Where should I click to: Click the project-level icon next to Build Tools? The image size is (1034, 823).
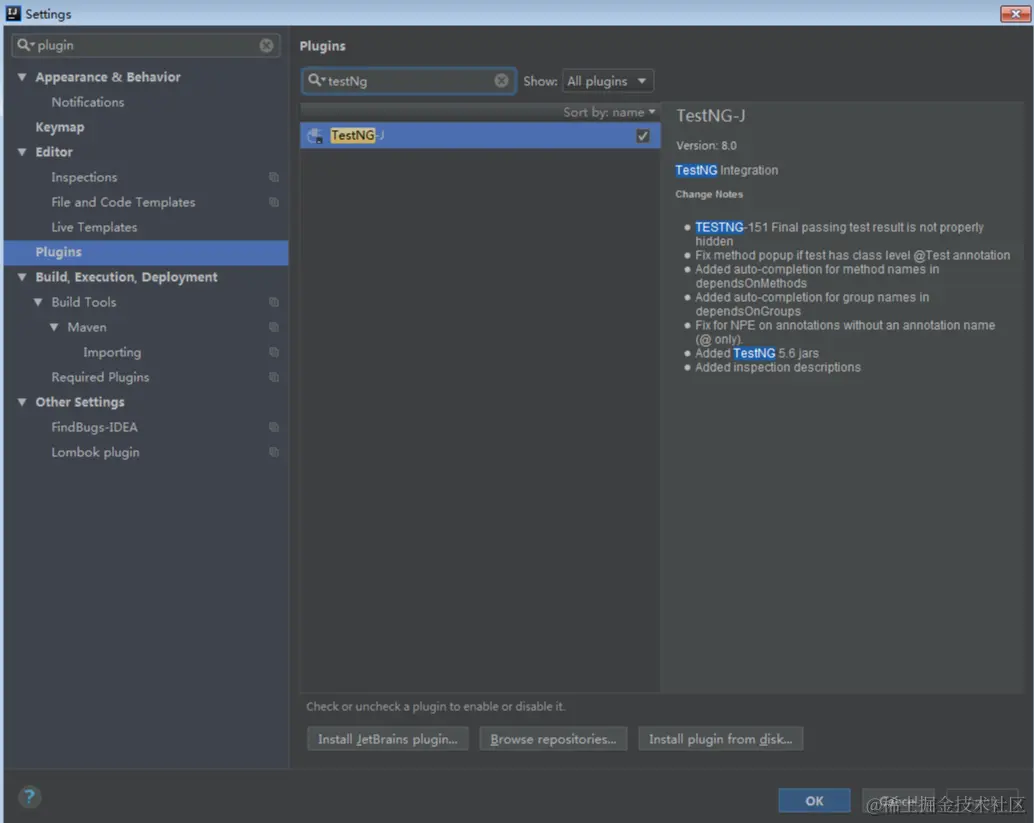pos(274,302)
